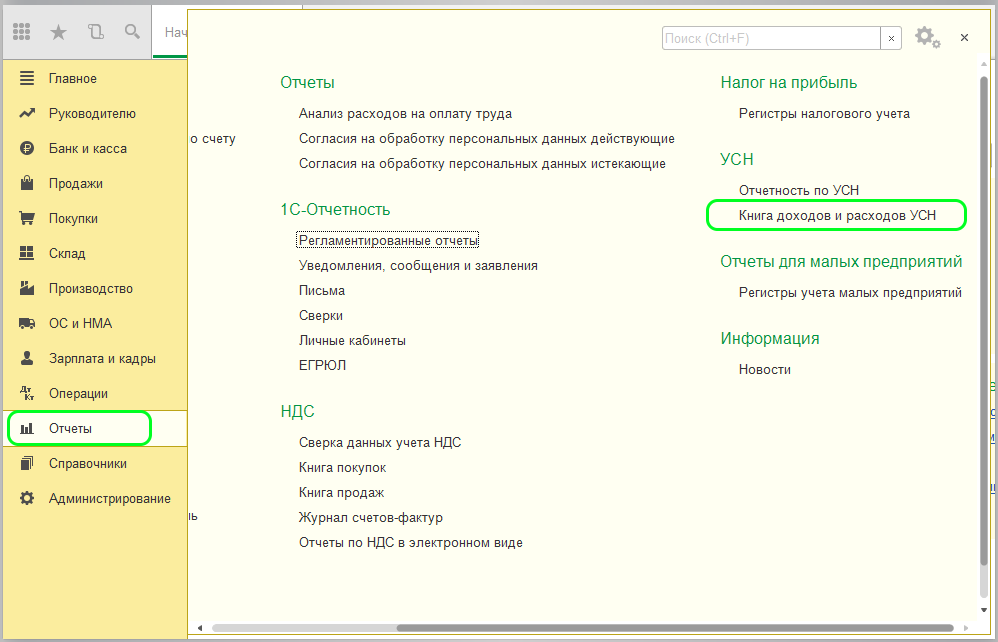Screen dimensions: 998x642
Task: Open Книга покупок report
Action: pos(342,468)
